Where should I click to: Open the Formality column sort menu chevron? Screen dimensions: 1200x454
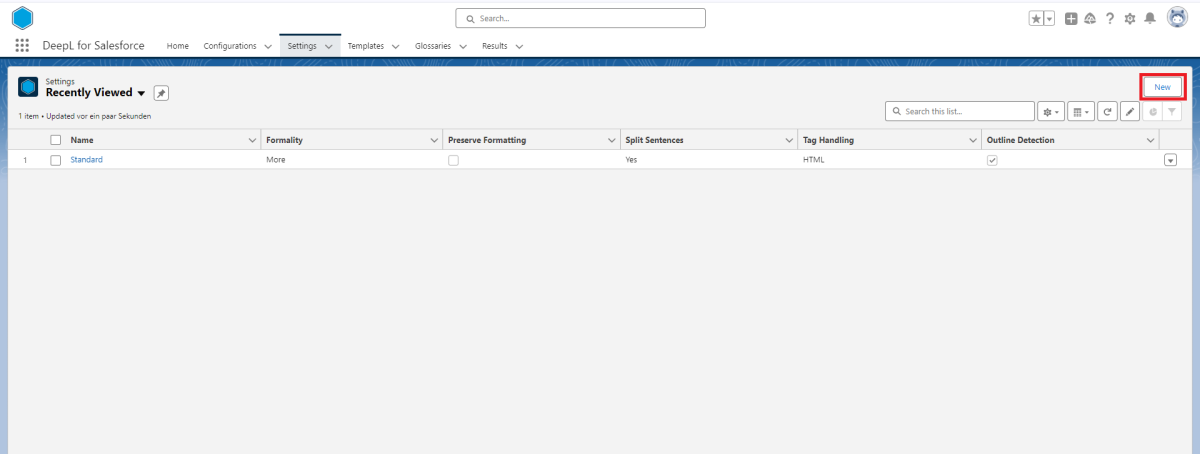point(433,140)
